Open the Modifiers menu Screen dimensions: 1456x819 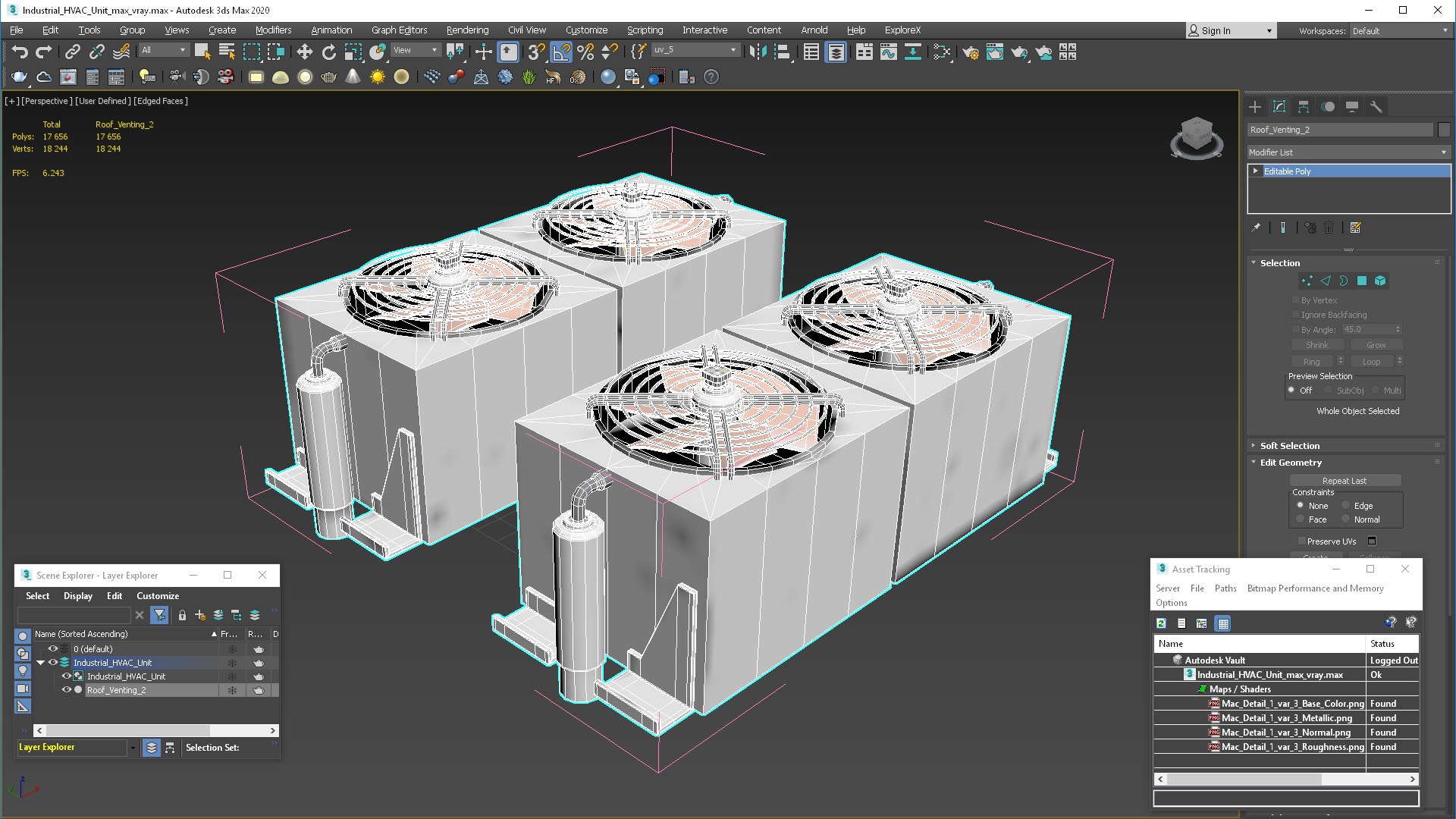[x=273, y=30]
